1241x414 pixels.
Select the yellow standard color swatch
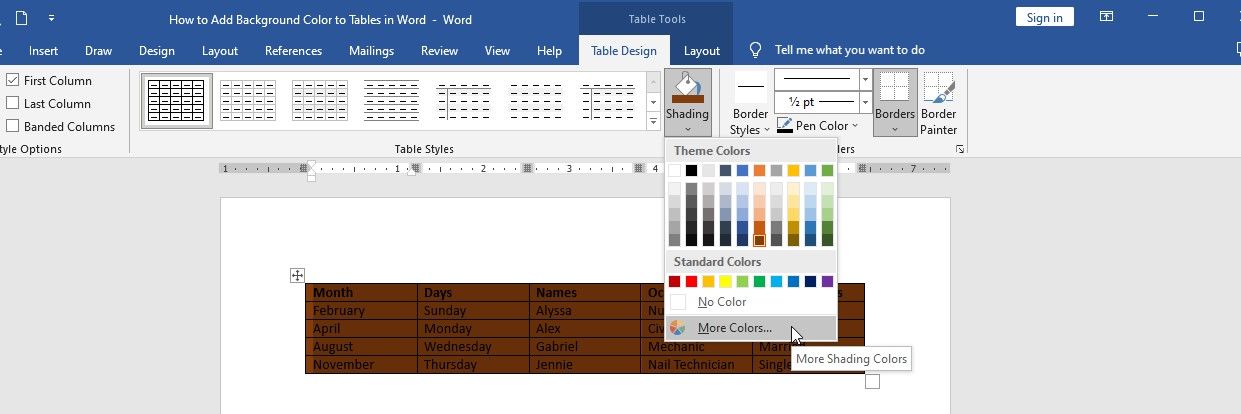tap(726, 281)
